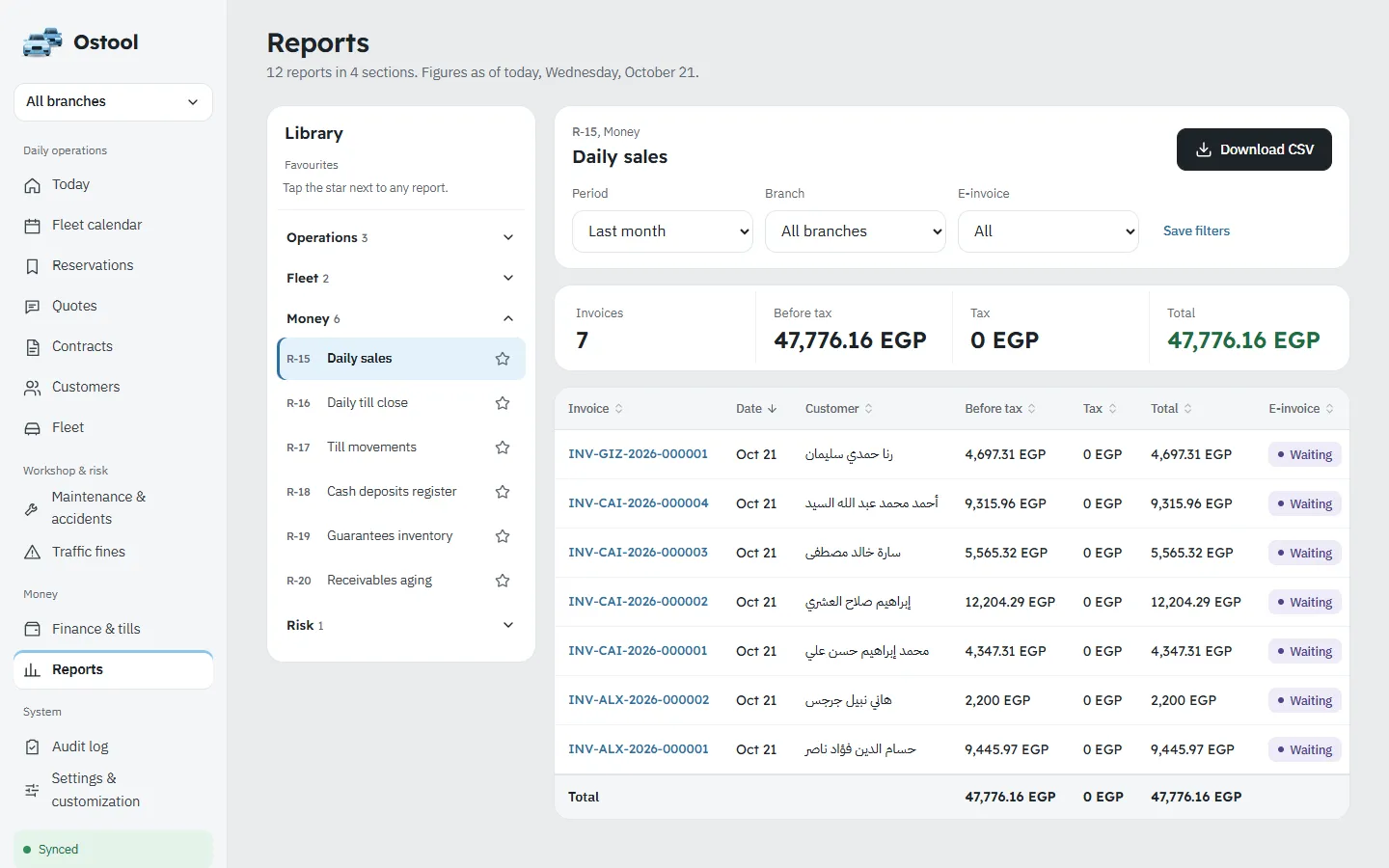Sort by Invoice column arrows
Viewport: 1389px width, 868px height.
[619, 409]
